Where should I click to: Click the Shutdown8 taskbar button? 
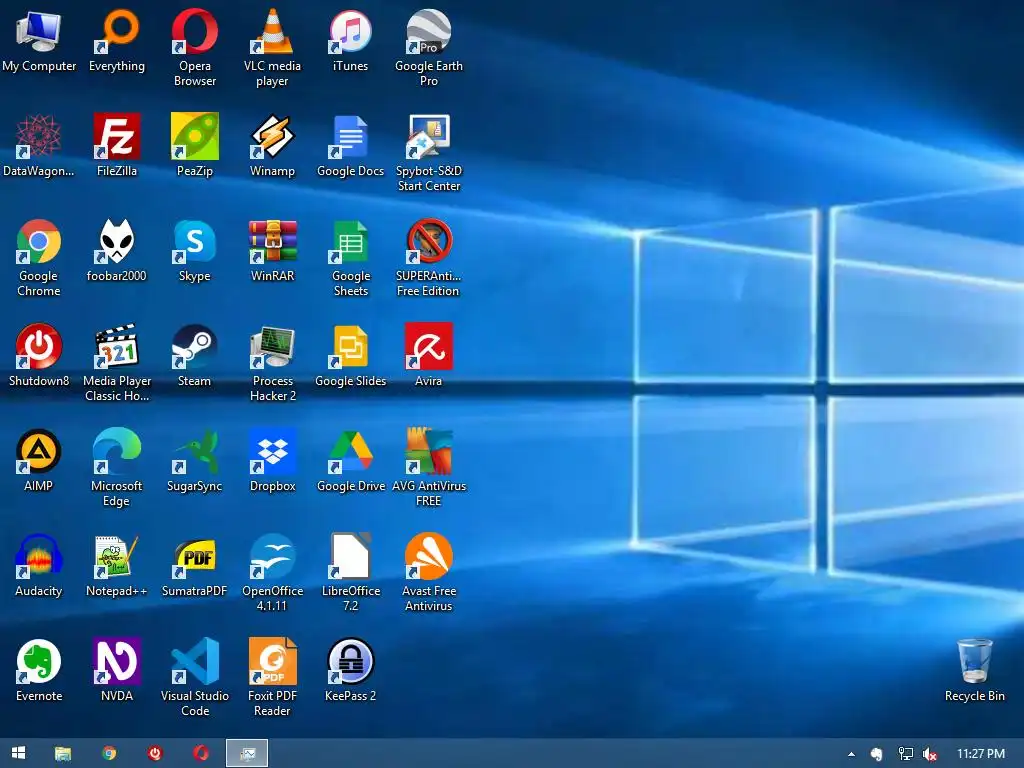click(155, 753)
